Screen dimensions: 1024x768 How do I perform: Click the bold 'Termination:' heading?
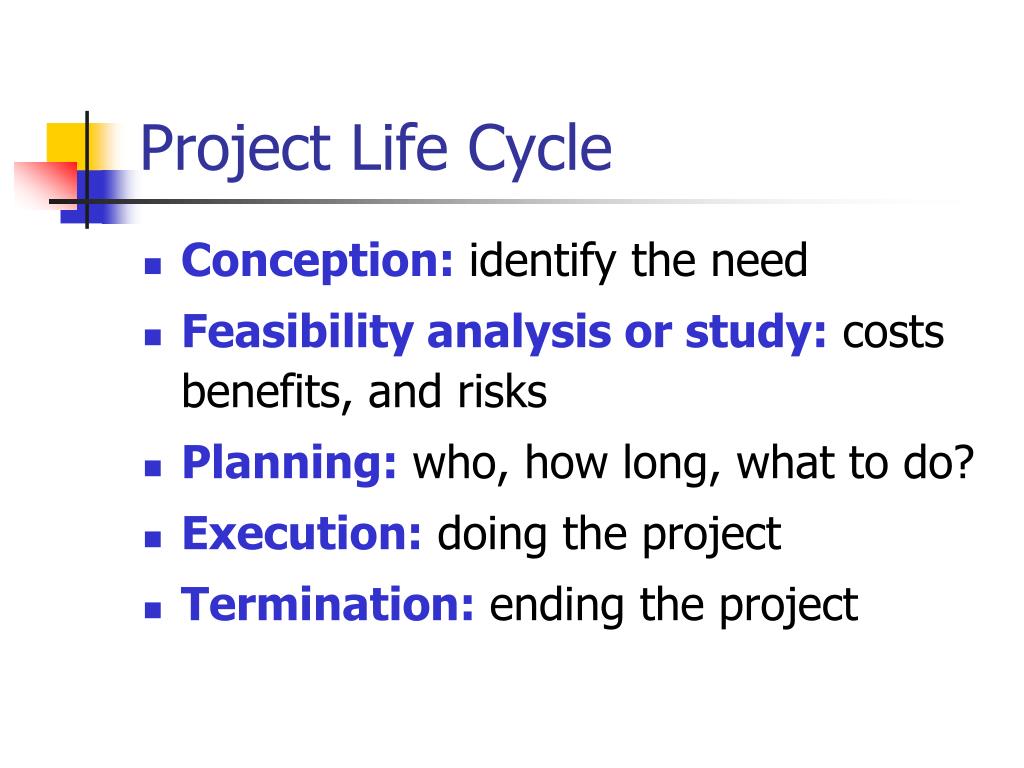click(x=328, y=605)
